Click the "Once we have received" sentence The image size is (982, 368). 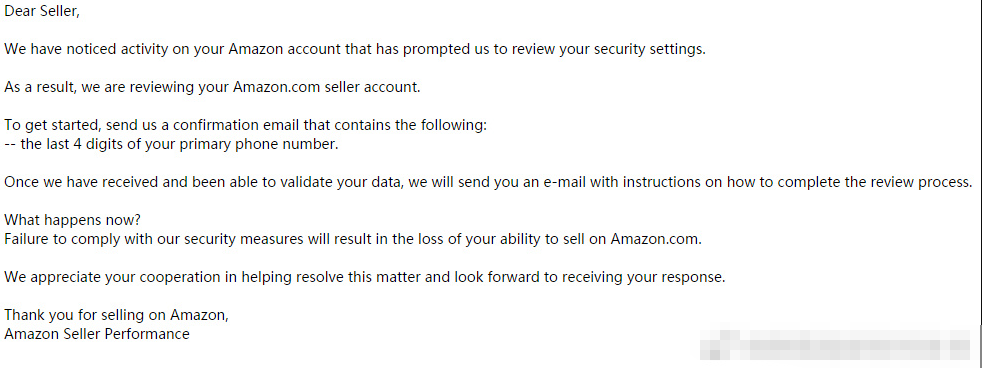coord(488,182)
